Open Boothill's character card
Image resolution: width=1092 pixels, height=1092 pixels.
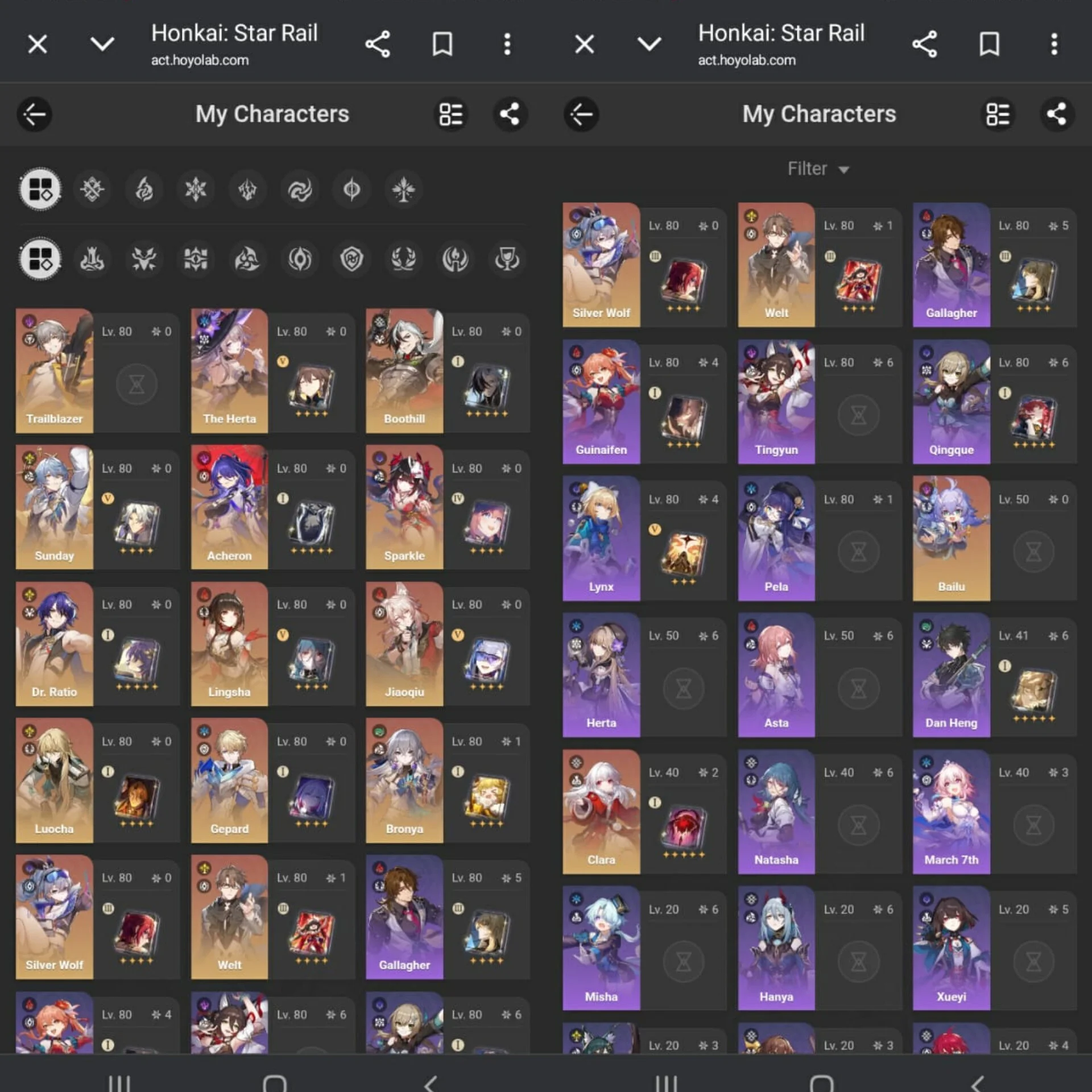point(448,371)
